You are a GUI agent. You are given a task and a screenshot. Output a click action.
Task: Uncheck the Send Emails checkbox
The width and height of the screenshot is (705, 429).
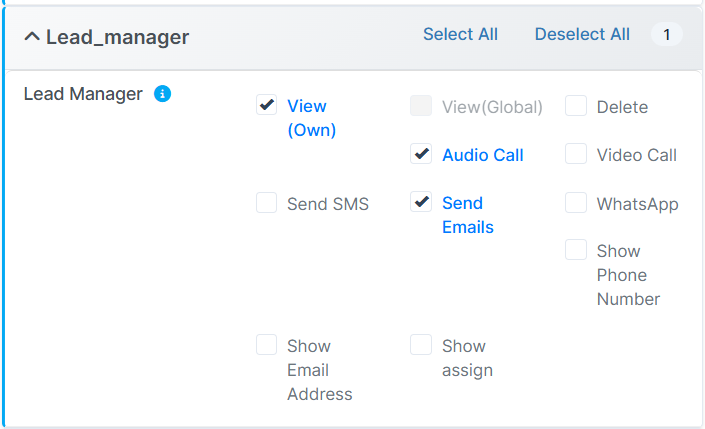pos(421,202)
